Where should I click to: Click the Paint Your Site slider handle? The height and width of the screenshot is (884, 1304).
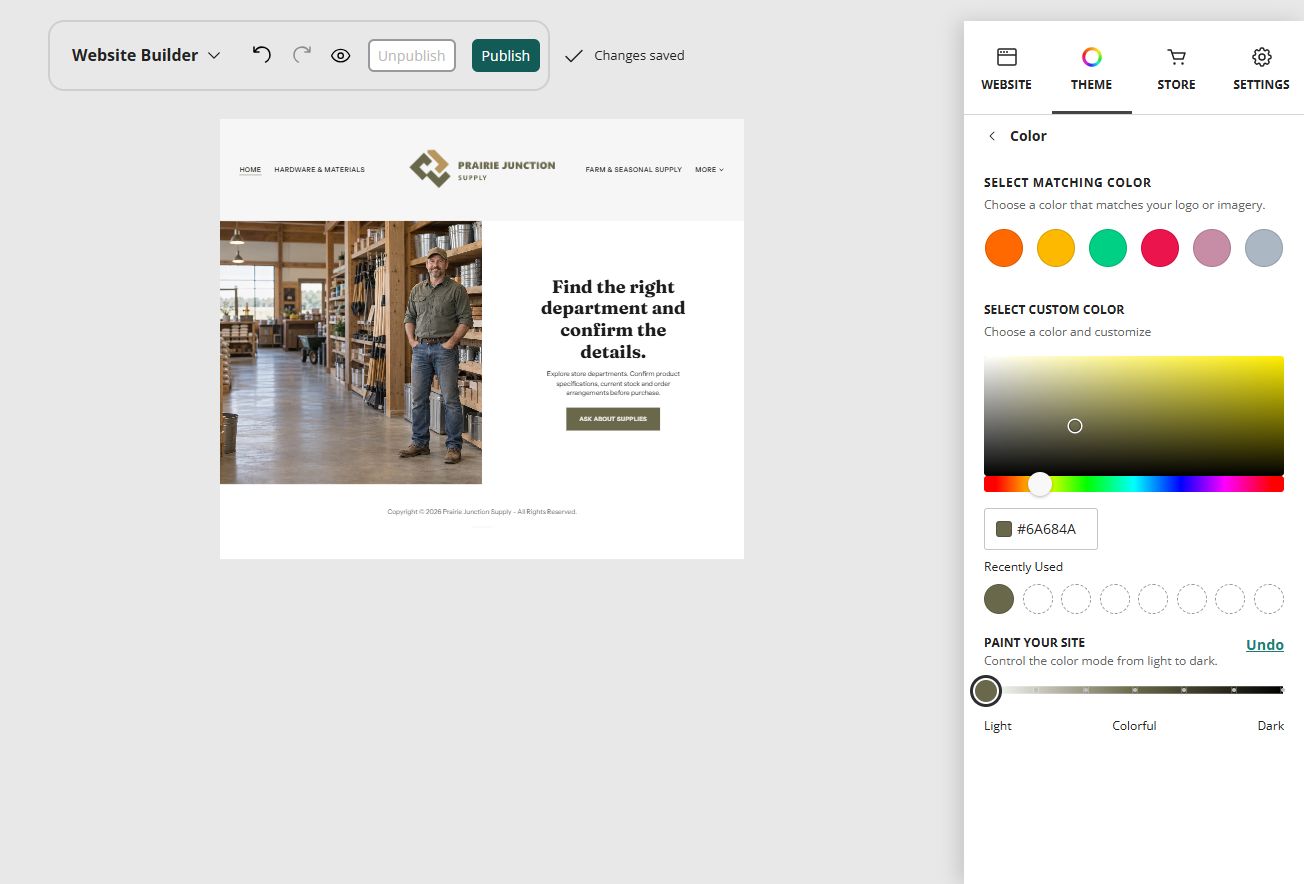point(986,690)
